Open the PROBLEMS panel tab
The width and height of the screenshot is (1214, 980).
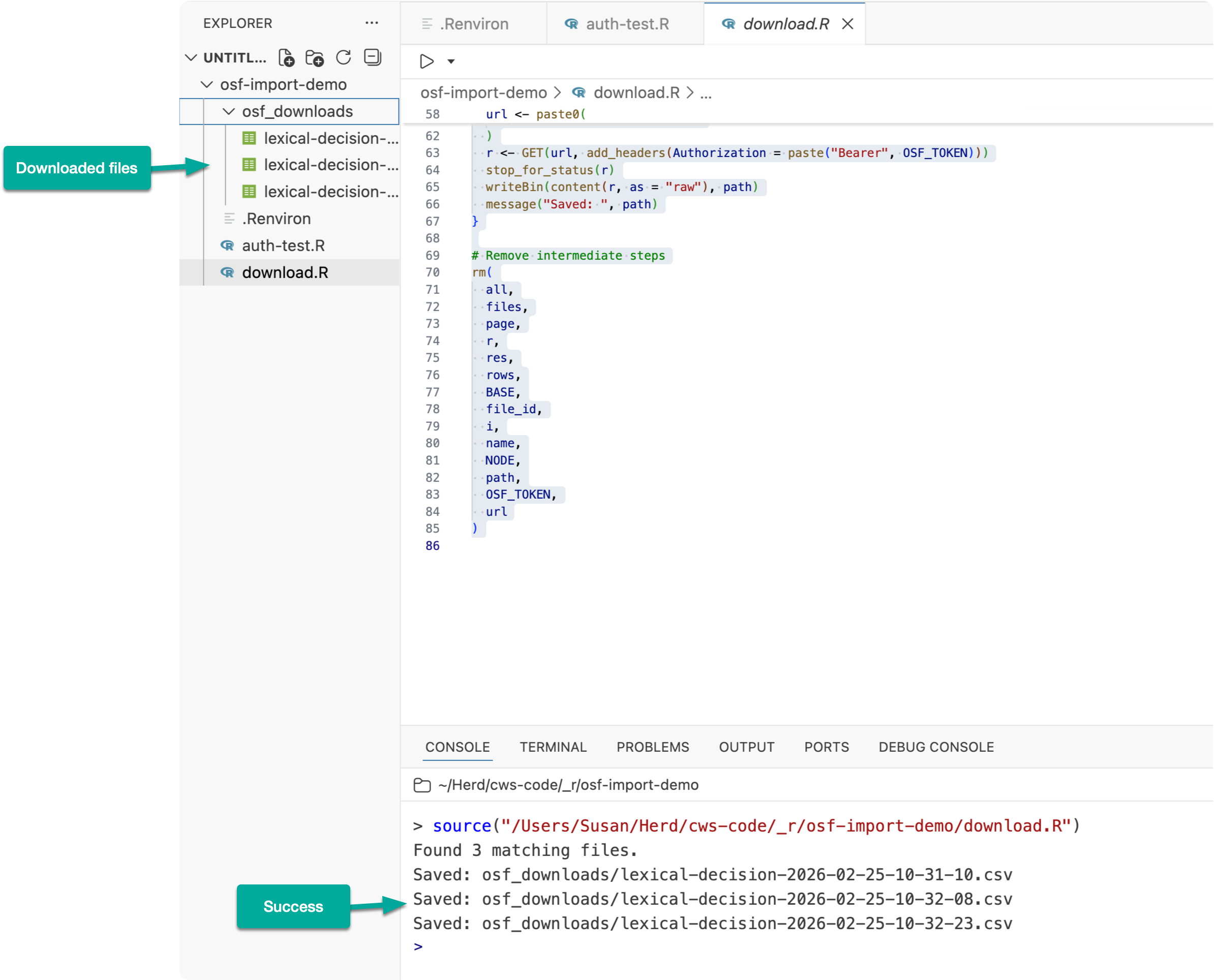point(652,747)
